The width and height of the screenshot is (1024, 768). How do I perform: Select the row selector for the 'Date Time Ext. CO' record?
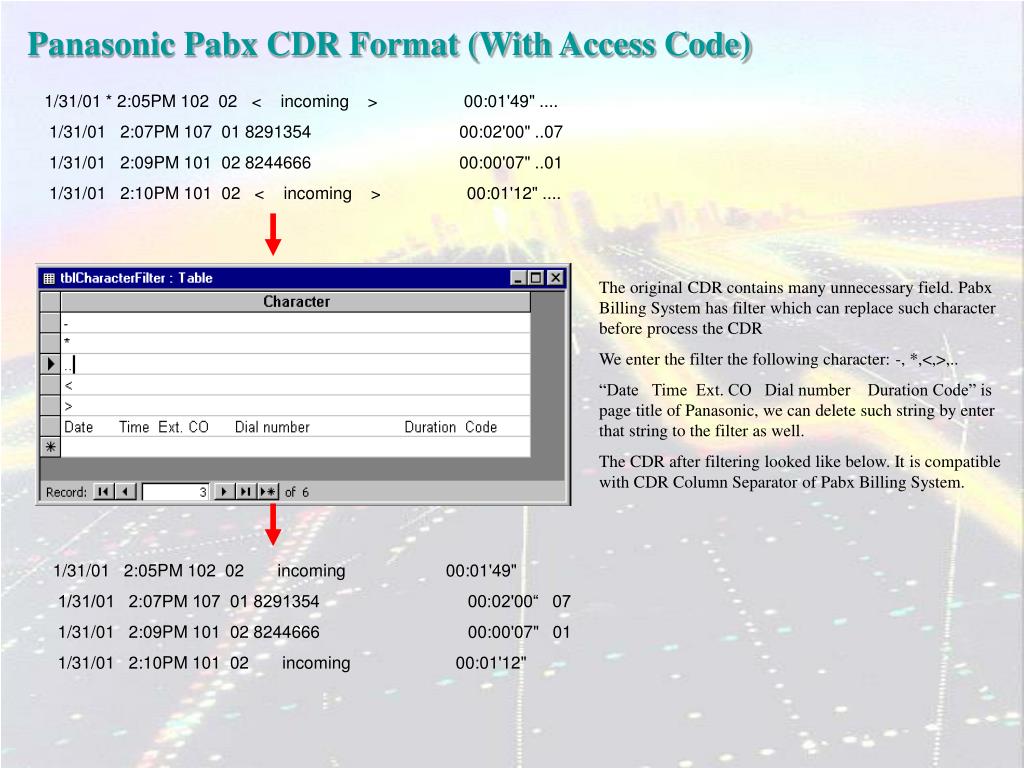pos(50,426)
